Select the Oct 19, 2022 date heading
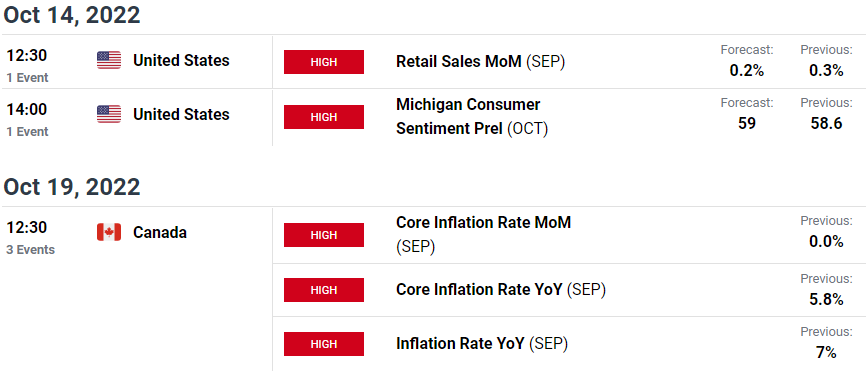The height and width of the screenshot is (374, 866). click(72, 187)
